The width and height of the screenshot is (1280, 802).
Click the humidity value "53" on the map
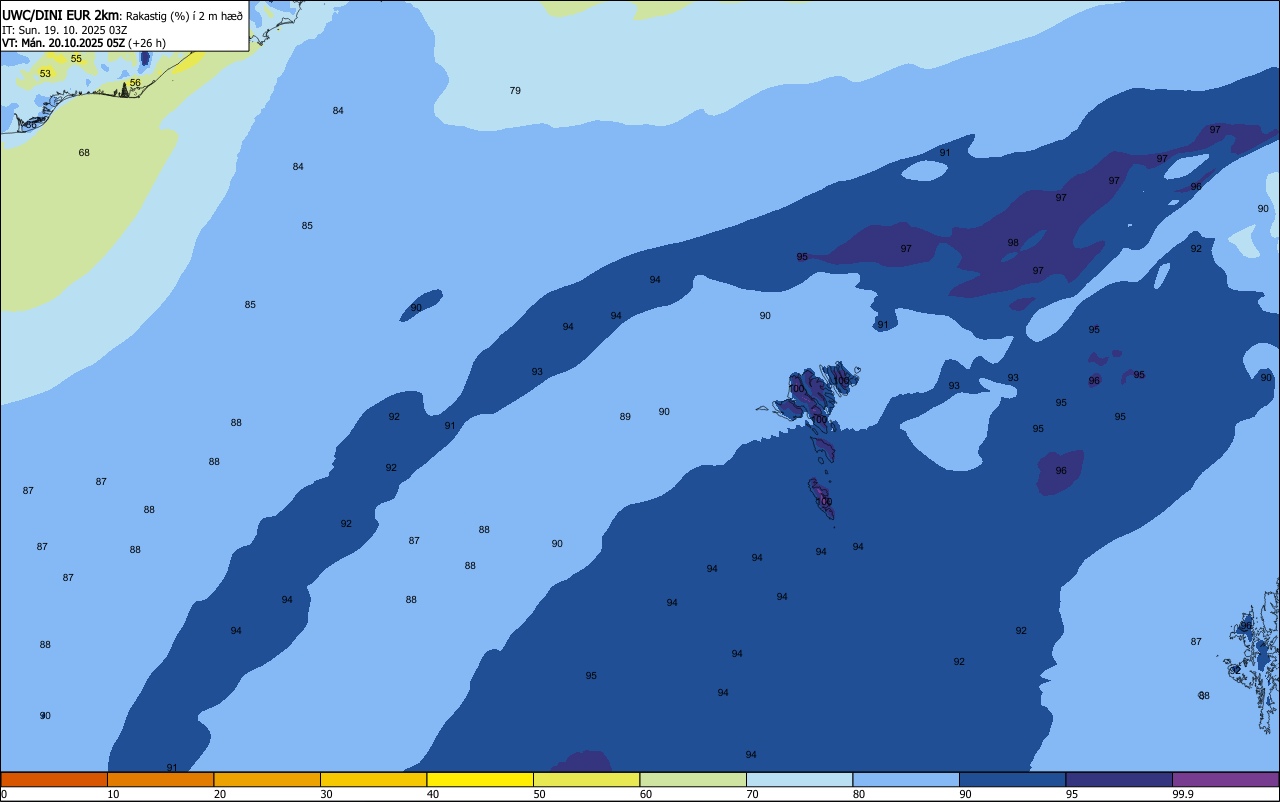tap(45, 74)
